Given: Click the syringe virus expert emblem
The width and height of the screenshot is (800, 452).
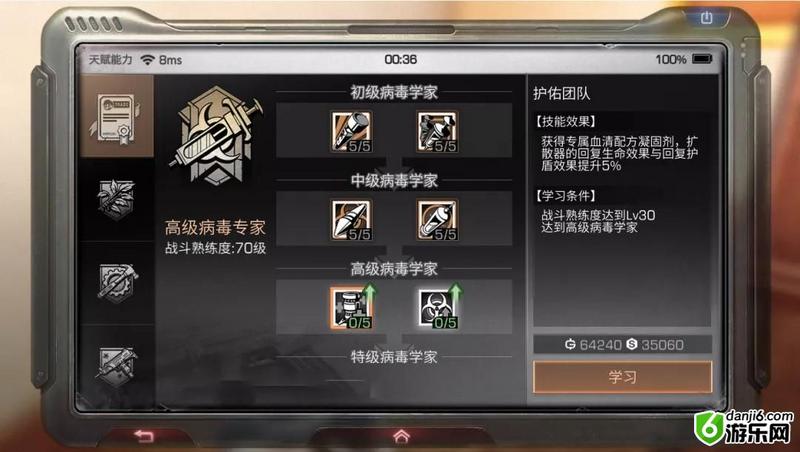Looking at the screenshot, I should [x=216, y=135].
